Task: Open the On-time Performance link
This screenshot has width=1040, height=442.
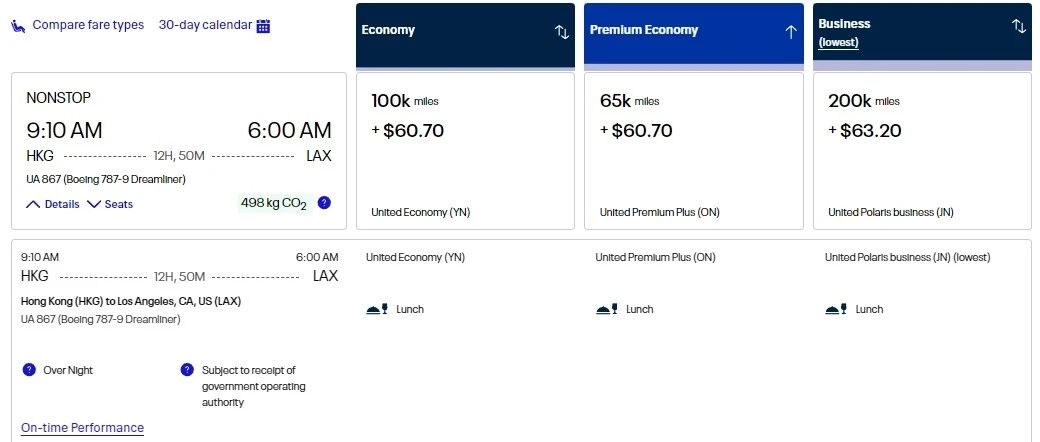Action: (x=82, y=428)
